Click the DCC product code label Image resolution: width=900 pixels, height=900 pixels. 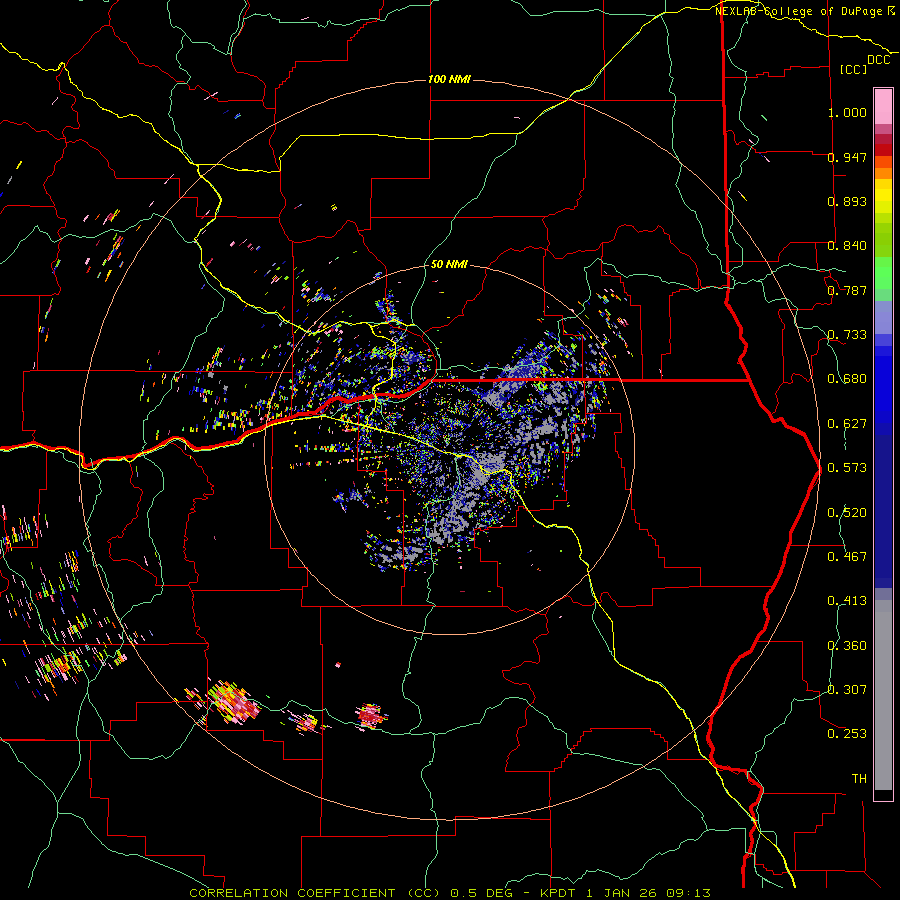pos(879,60)
